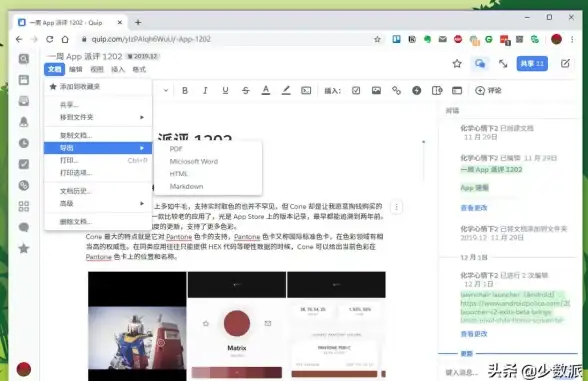Screen dimensions: 588x381
Task: Open the lightning-bolt insert icon
Action: pyautogui.click(x=417, y=90)
